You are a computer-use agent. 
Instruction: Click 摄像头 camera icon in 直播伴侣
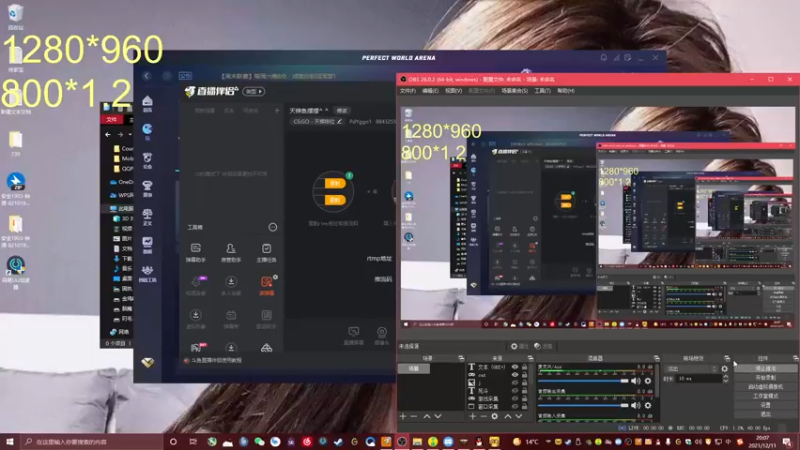(x=381, y=336)
